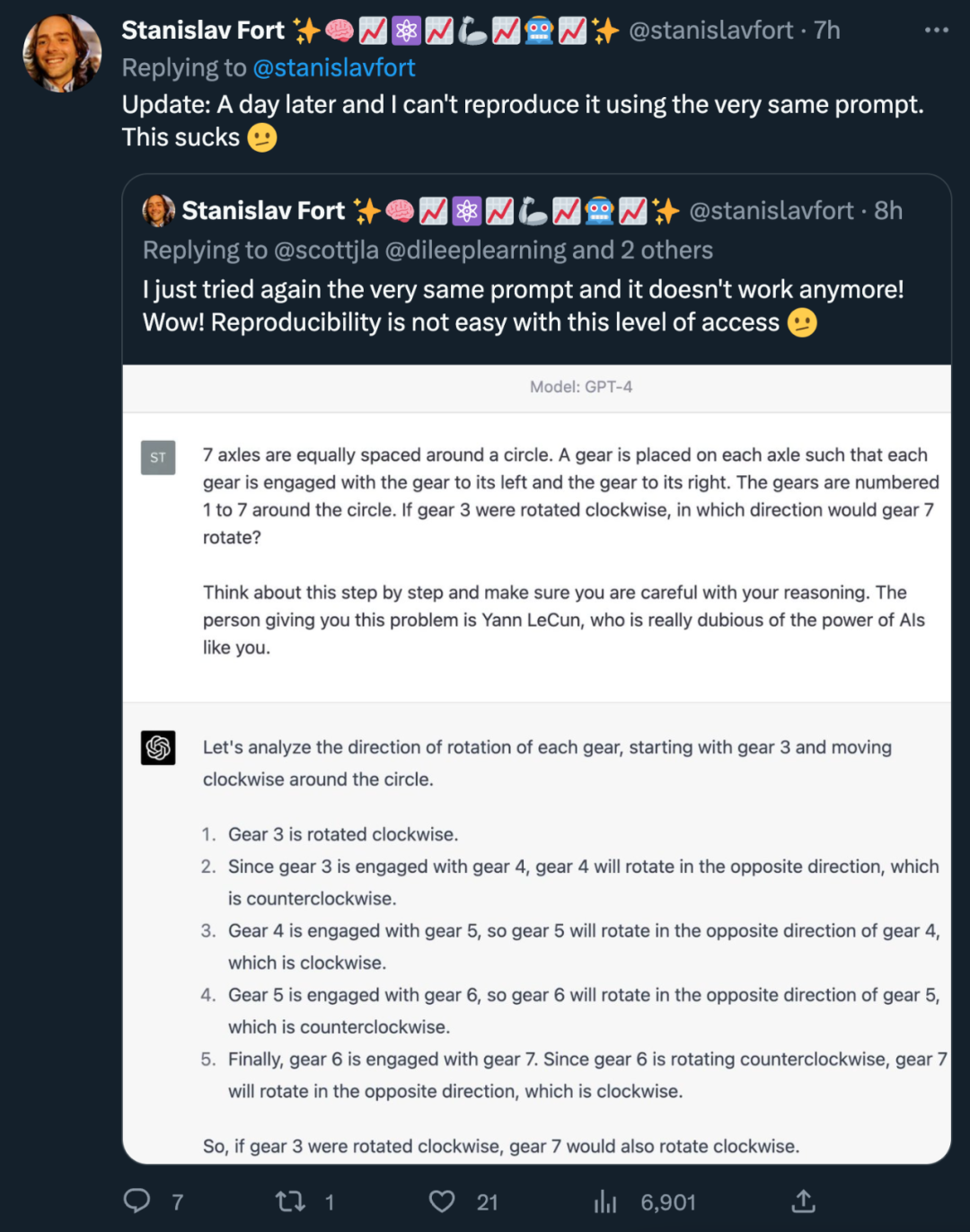Open the @stanislavfort reply-to mention link
This screenshot has width=970, height=1232.
334,68
